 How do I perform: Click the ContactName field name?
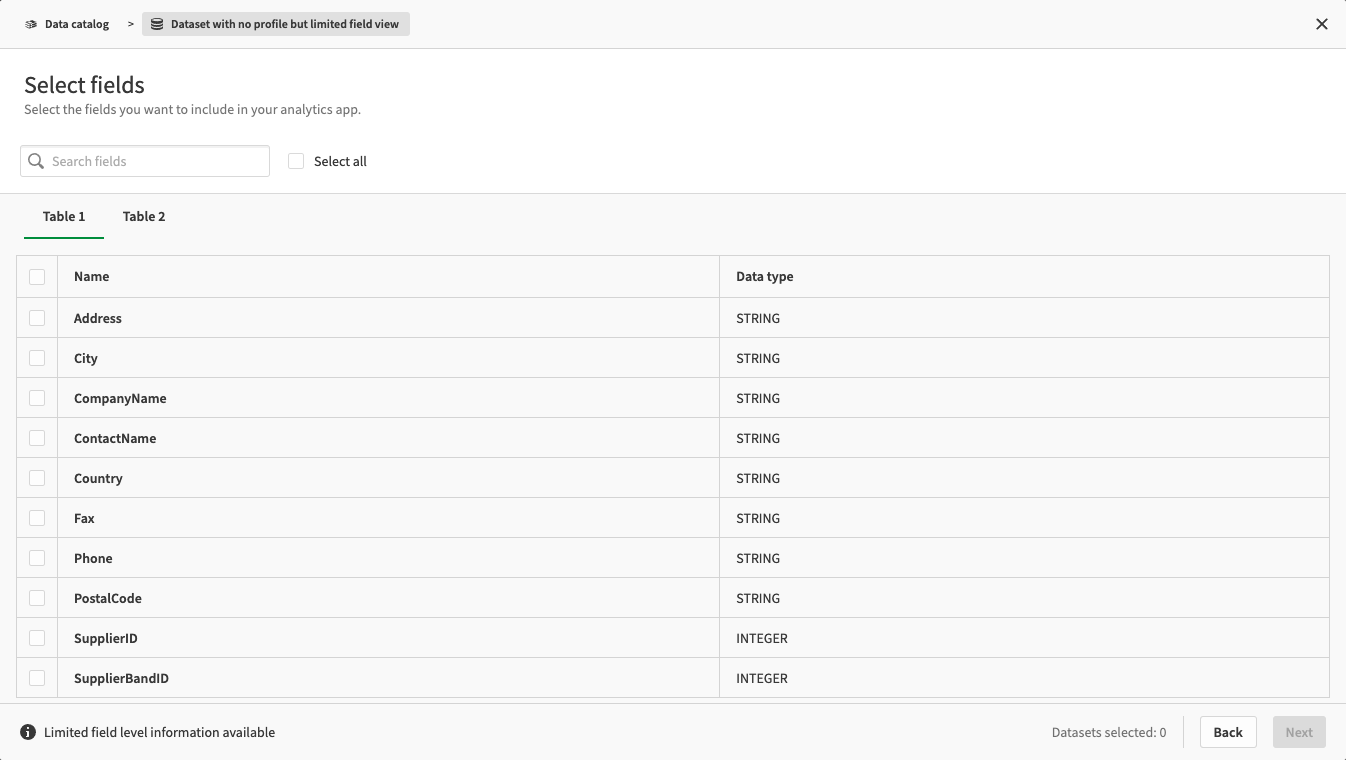click(x=115, y=438)
